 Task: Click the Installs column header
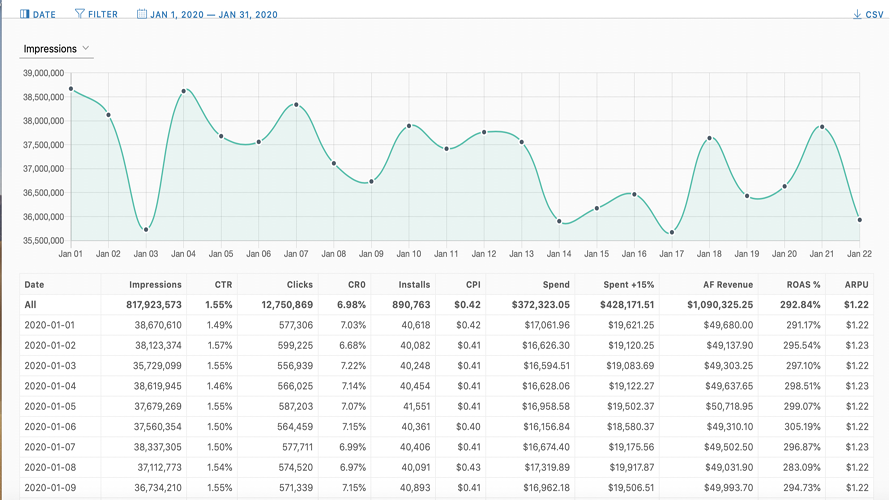point(414,285)
